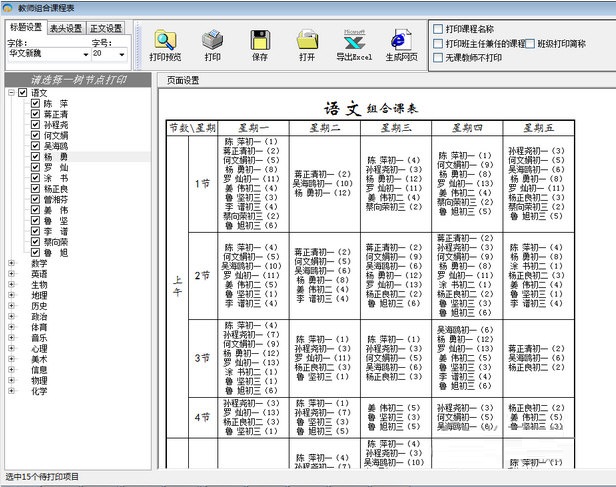
Task: Expand the 英语 subject node
Action: coord(11,274)
